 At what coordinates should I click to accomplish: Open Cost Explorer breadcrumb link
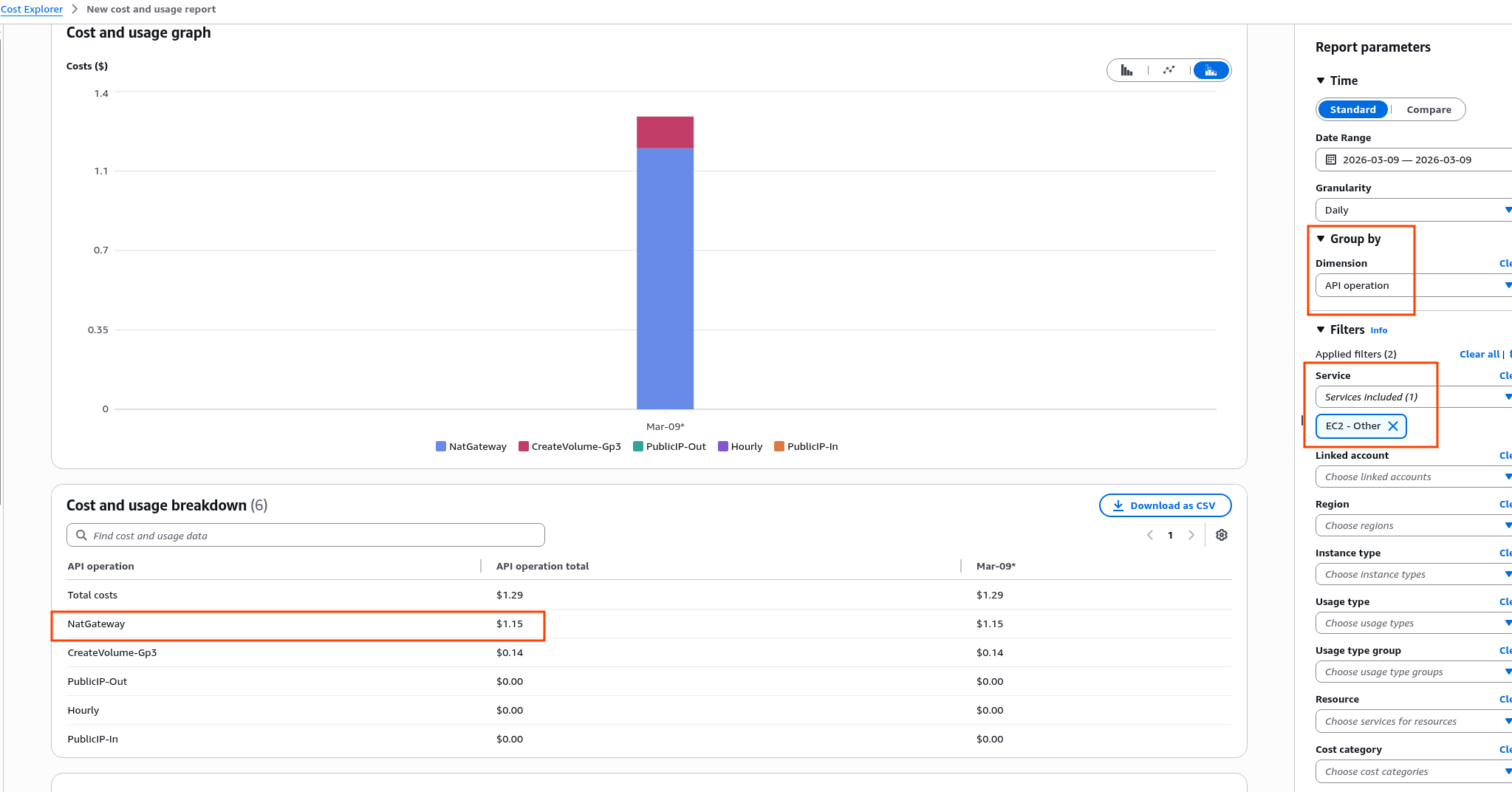32,9
